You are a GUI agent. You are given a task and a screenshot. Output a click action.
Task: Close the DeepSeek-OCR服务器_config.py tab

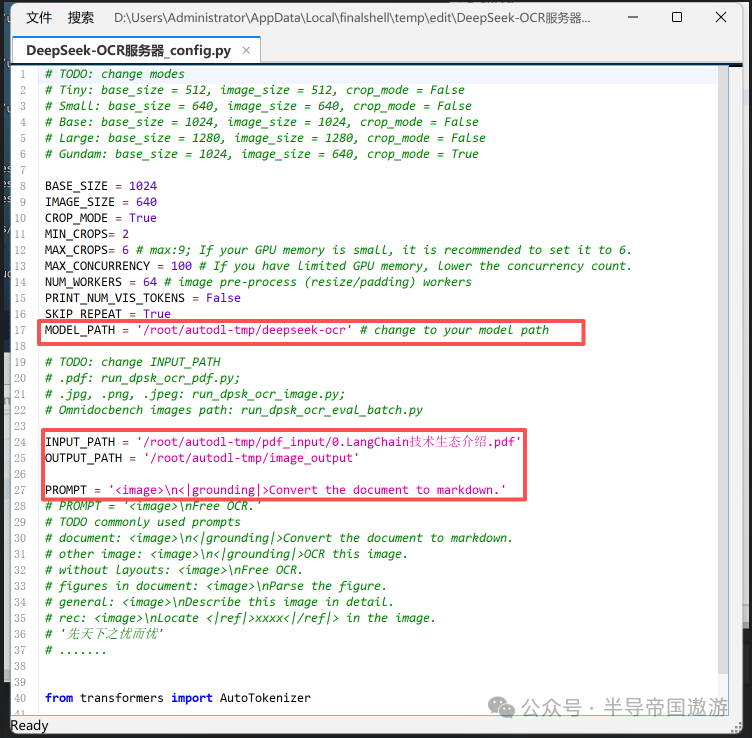(x=246, y=50)
